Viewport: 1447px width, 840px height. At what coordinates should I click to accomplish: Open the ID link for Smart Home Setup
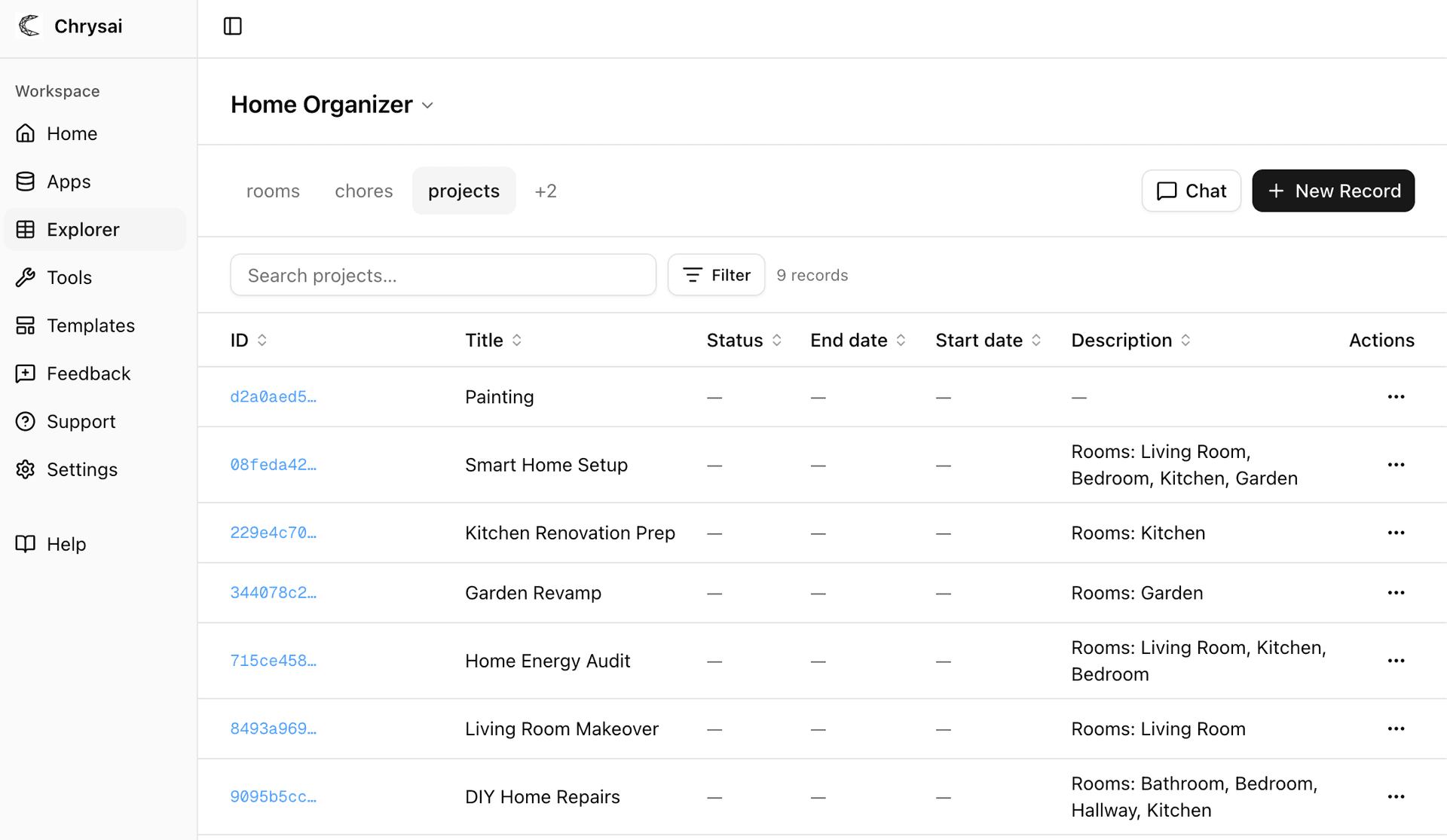point(273,464)
